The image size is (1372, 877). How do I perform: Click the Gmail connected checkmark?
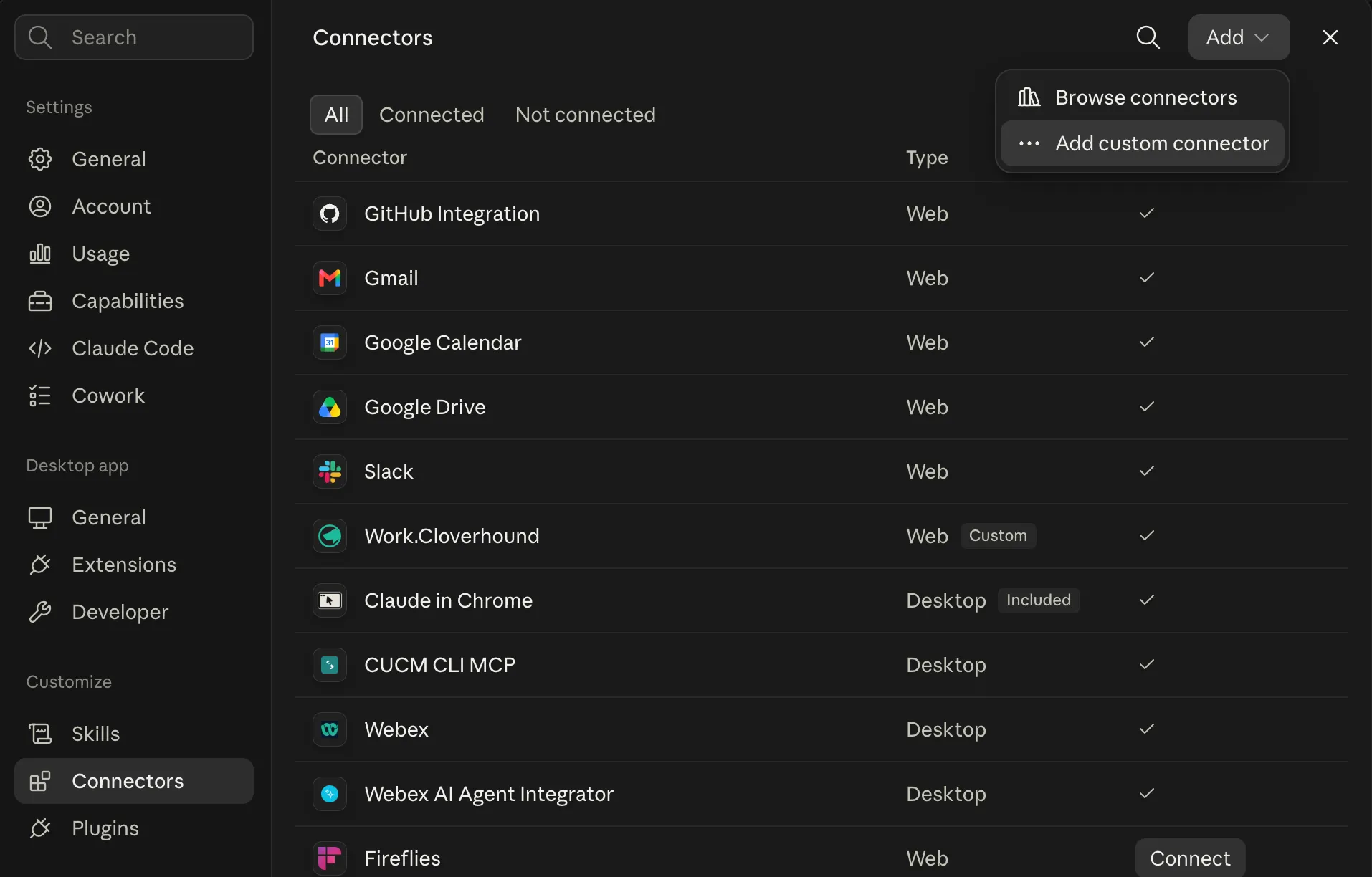[1147, 277]
